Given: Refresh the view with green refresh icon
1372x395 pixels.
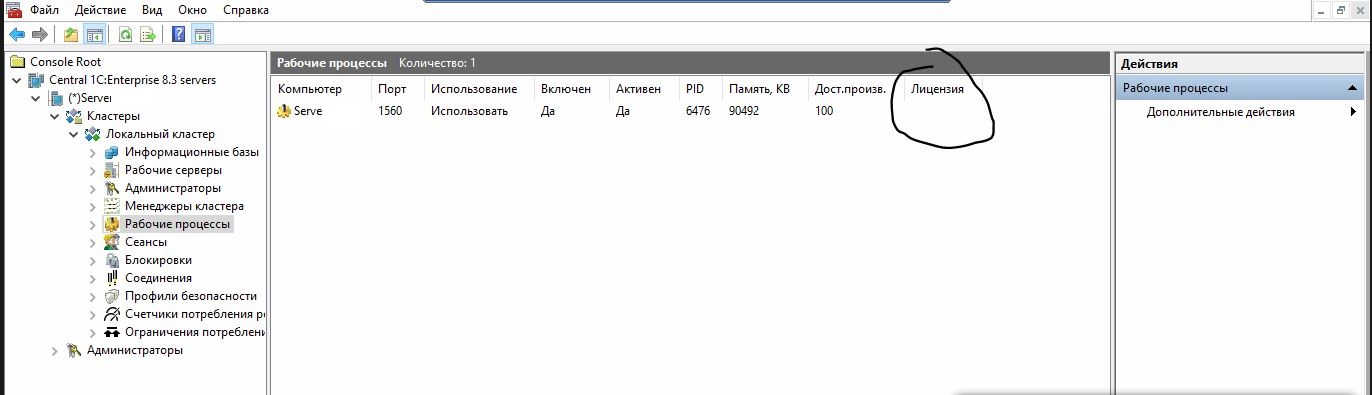Looking at the screenshot, I should (126, 35).
